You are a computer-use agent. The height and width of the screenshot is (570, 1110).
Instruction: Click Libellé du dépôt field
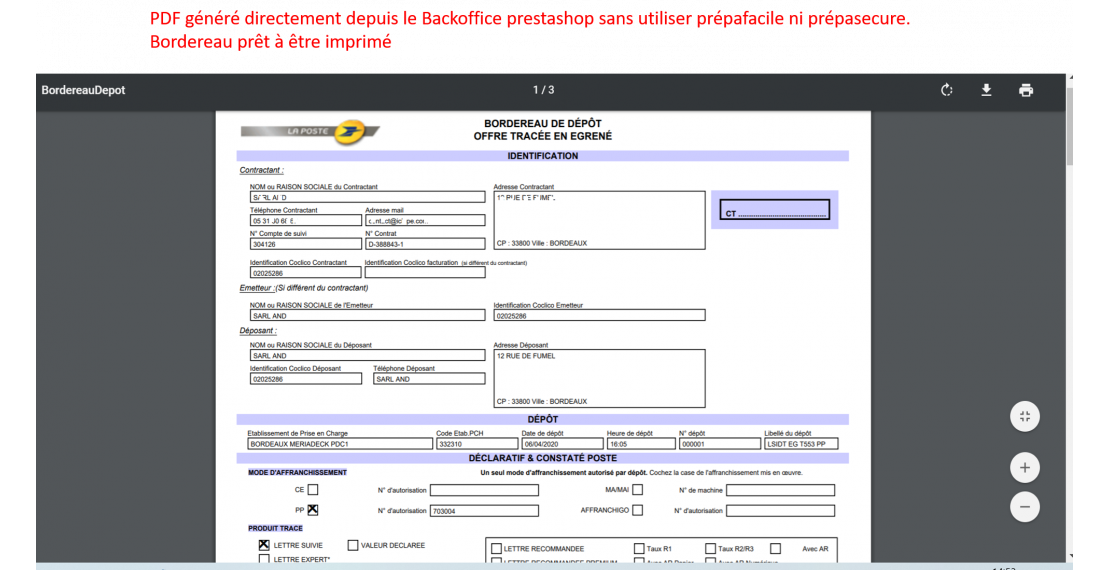[801, 444]
